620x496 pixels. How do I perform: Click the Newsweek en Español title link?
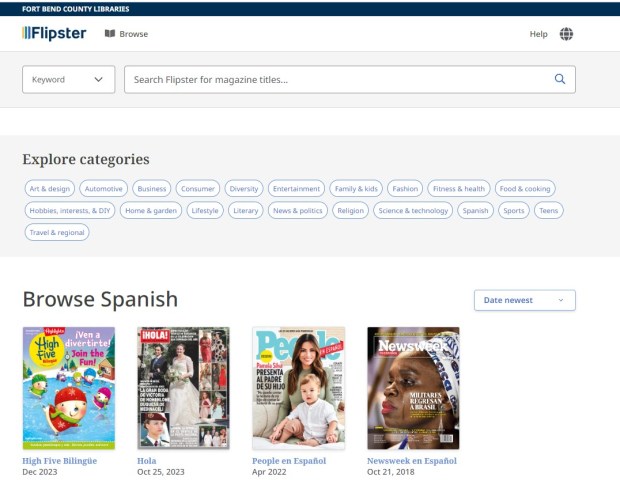pos(411,461)
